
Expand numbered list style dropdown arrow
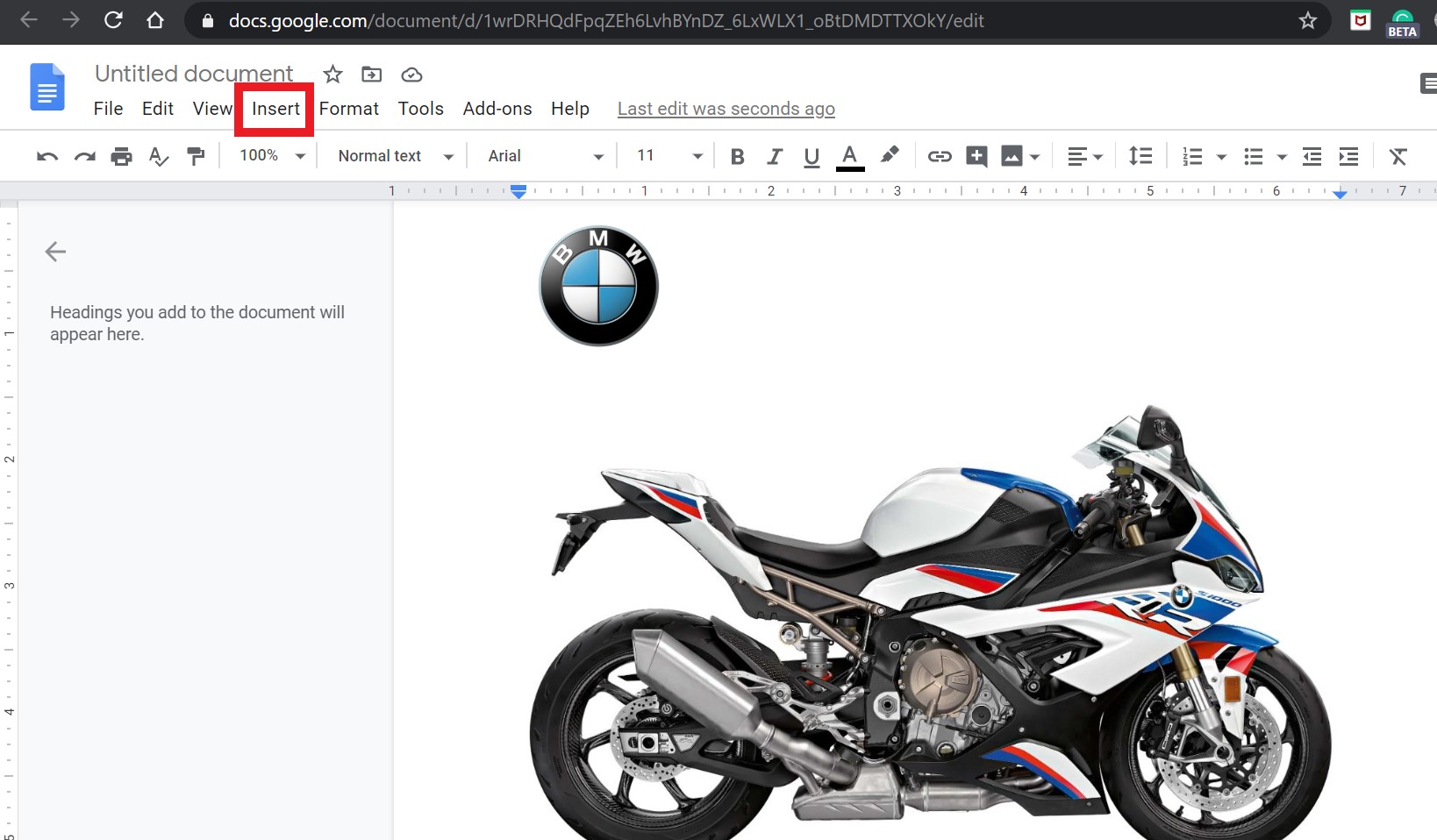coord(1221,157)
